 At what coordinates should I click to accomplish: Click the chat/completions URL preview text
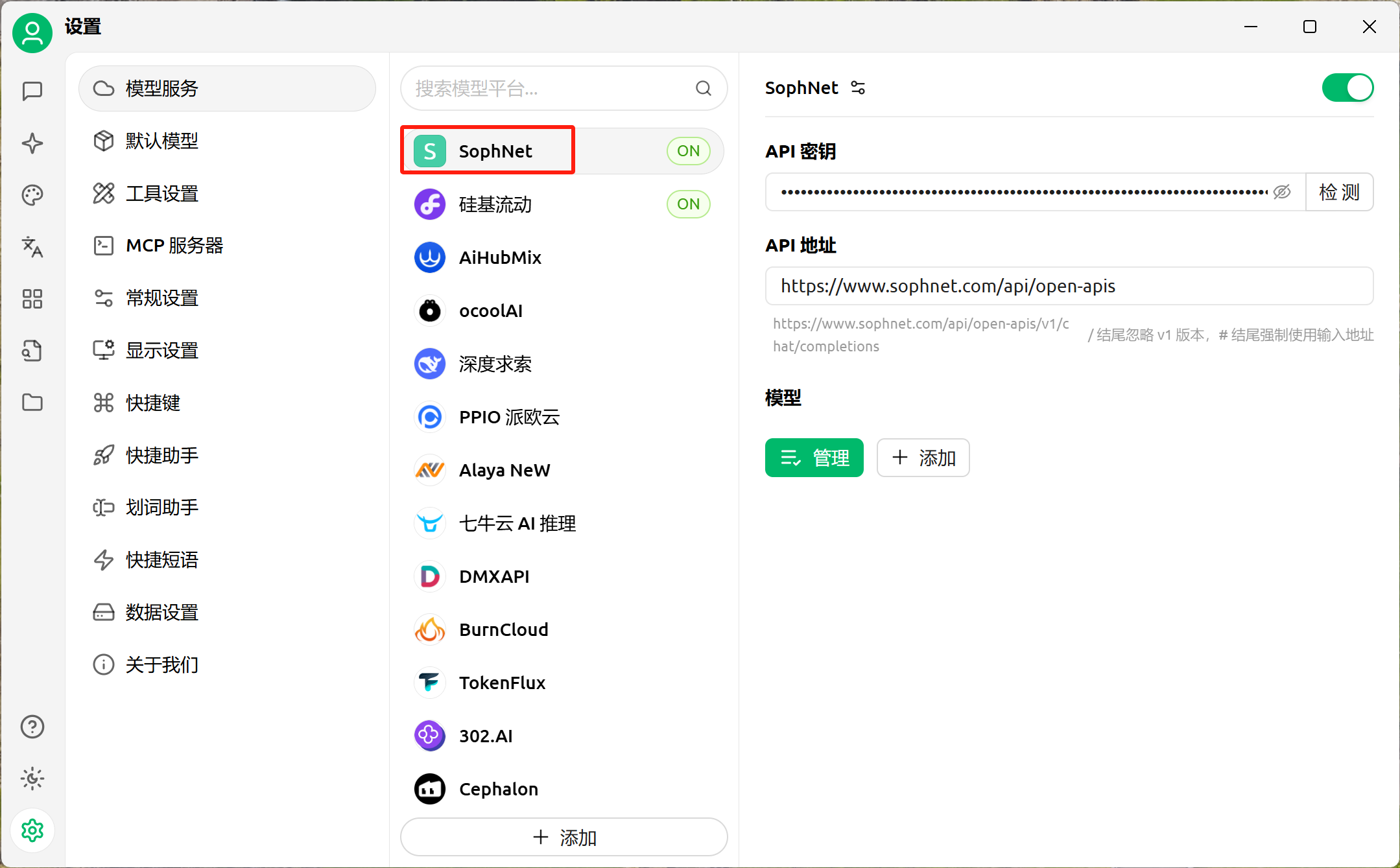(x=921, y=335)
